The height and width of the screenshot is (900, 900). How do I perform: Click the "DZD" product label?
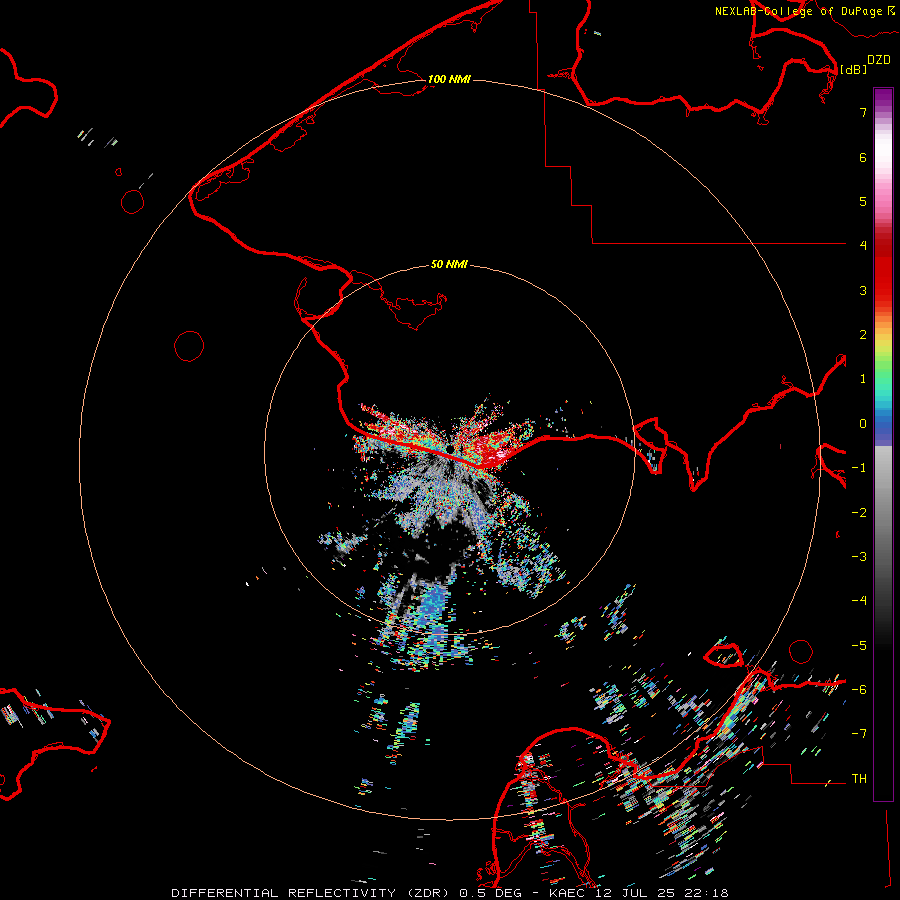(879, 60)
